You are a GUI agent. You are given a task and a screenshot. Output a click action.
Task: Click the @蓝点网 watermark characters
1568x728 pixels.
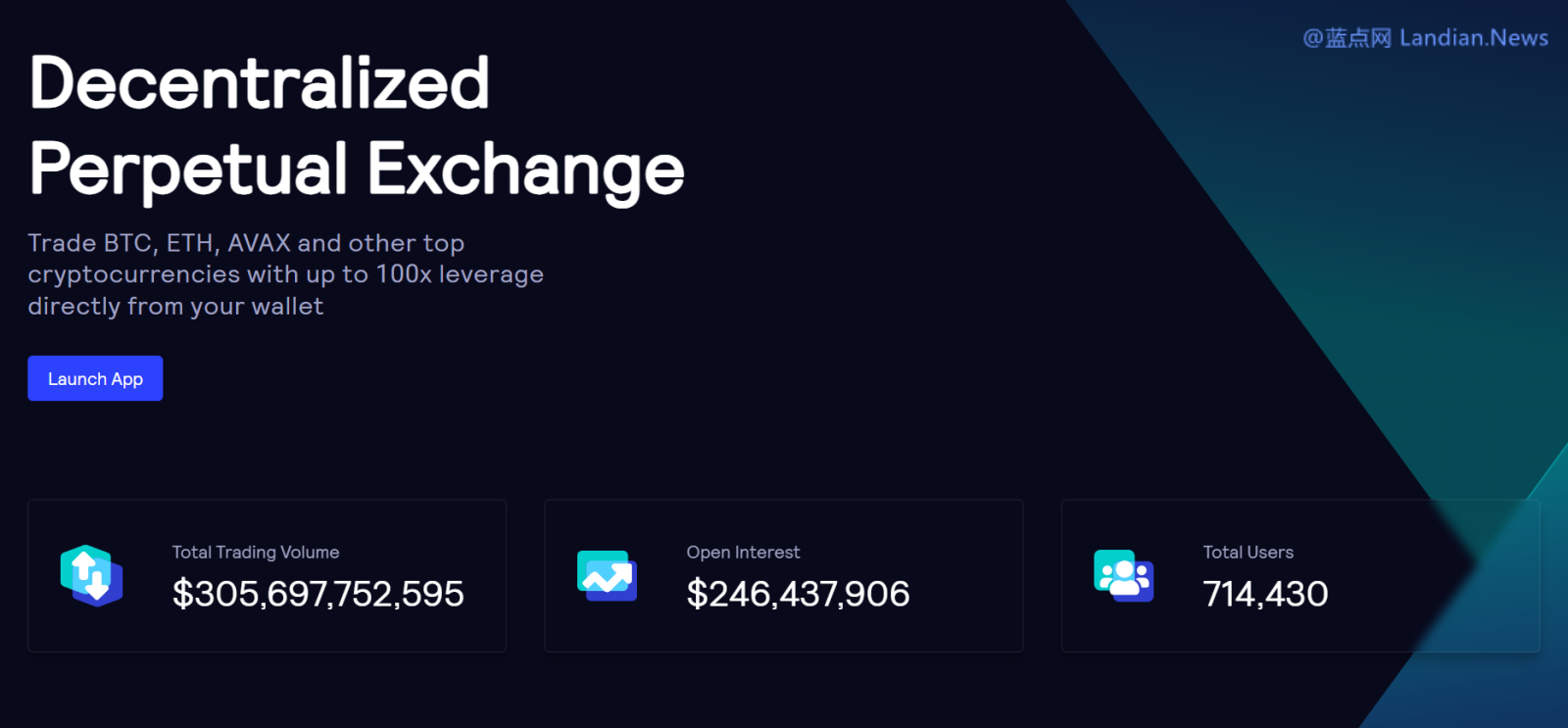1347,38
